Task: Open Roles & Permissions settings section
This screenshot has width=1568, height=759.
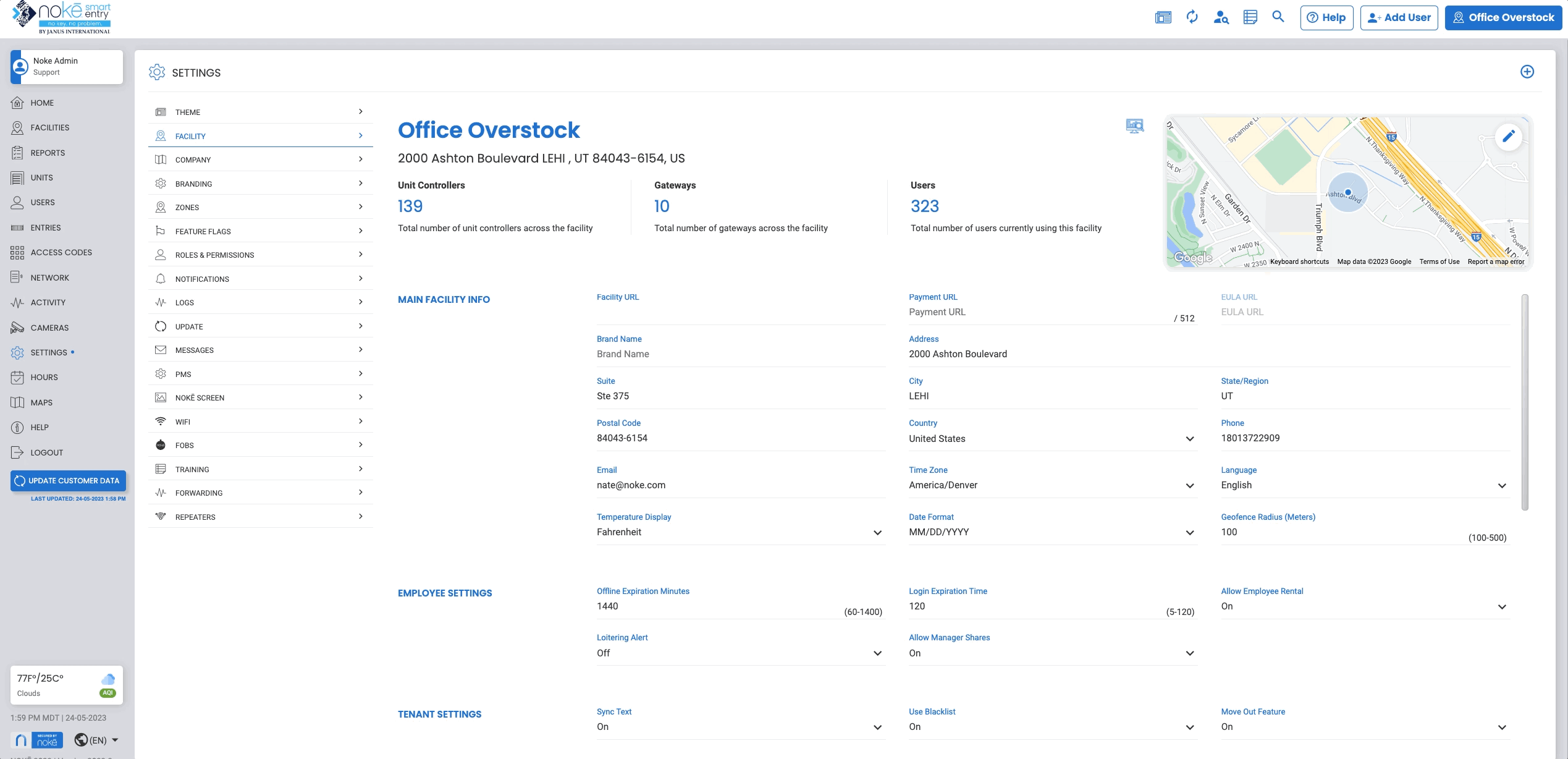Action: [260, 255]
